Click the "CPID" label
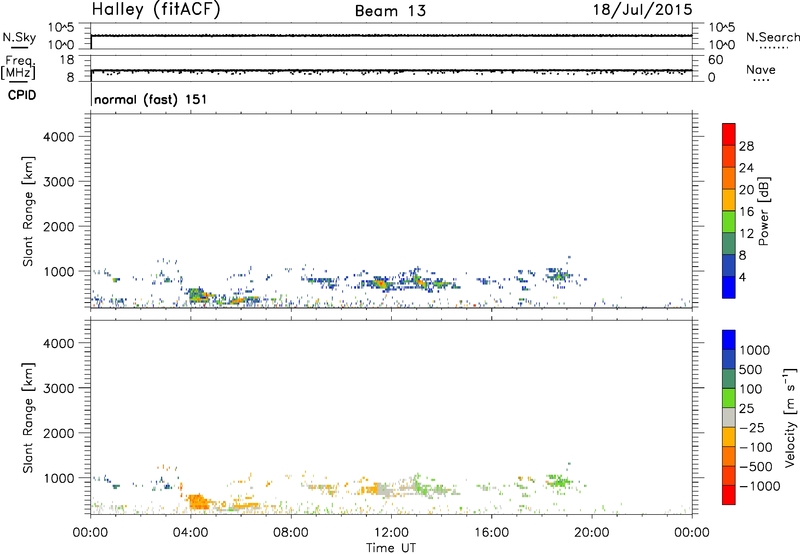The height and width of the screenshot is (554, 800). 22,95
